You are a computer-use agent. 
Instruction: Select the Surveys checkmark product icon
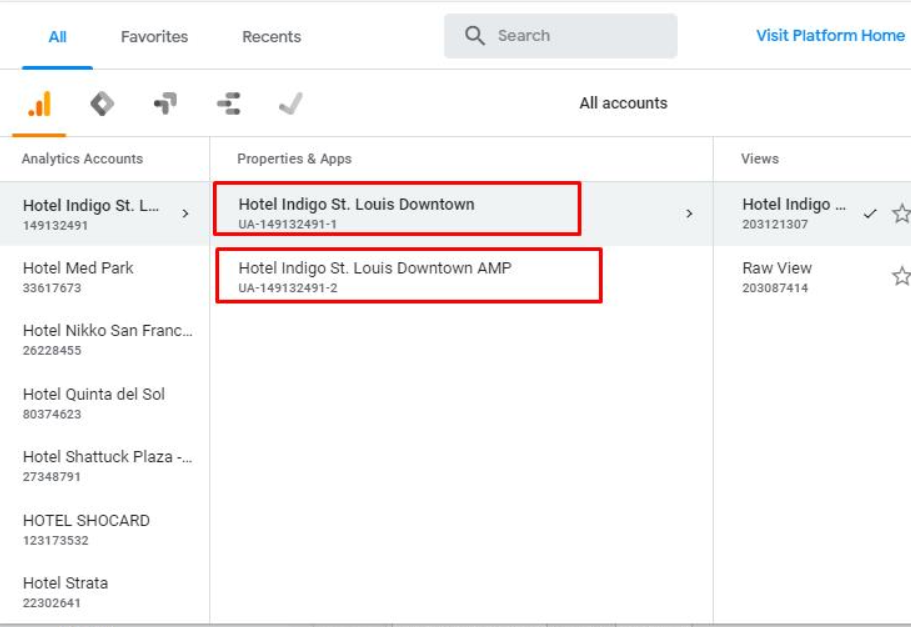tap(290, 104)
